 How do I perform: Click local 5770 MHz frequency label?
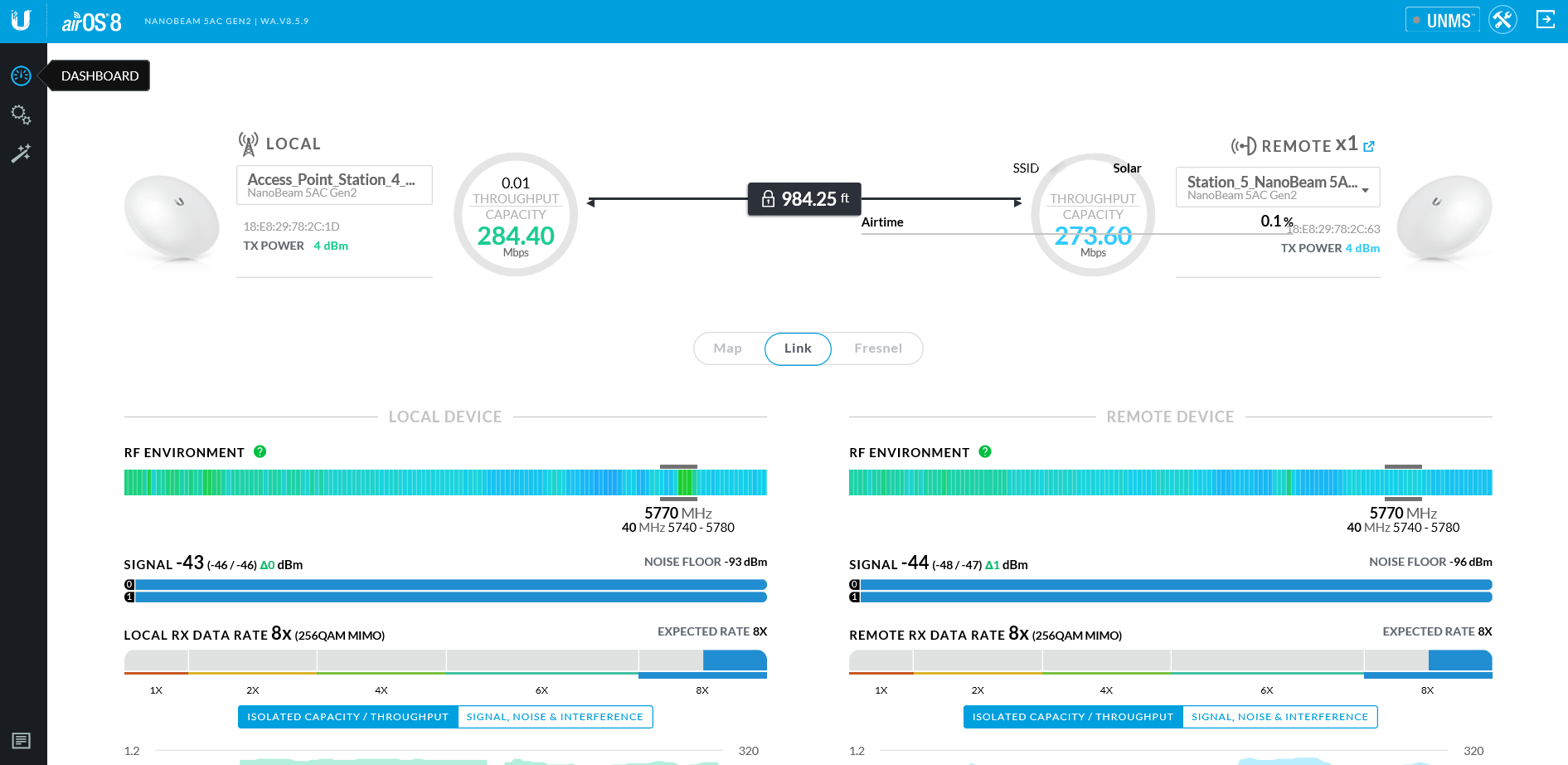(x=678, y=513)
